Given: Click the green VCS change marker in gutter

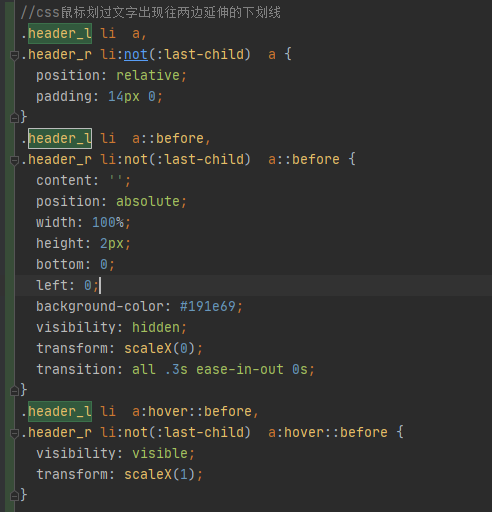Looking at the screenshot, I should click(x=10, y=256).
